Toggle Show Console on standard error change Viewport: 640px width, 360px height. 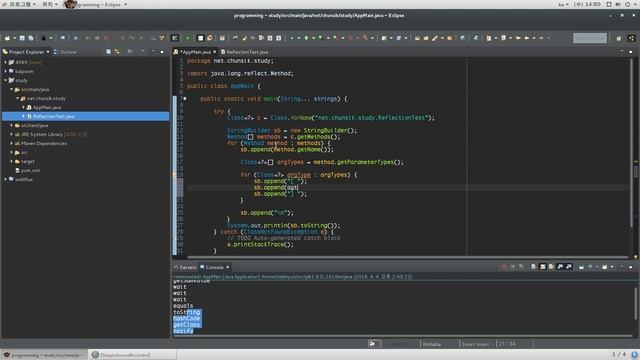[569, 267]
